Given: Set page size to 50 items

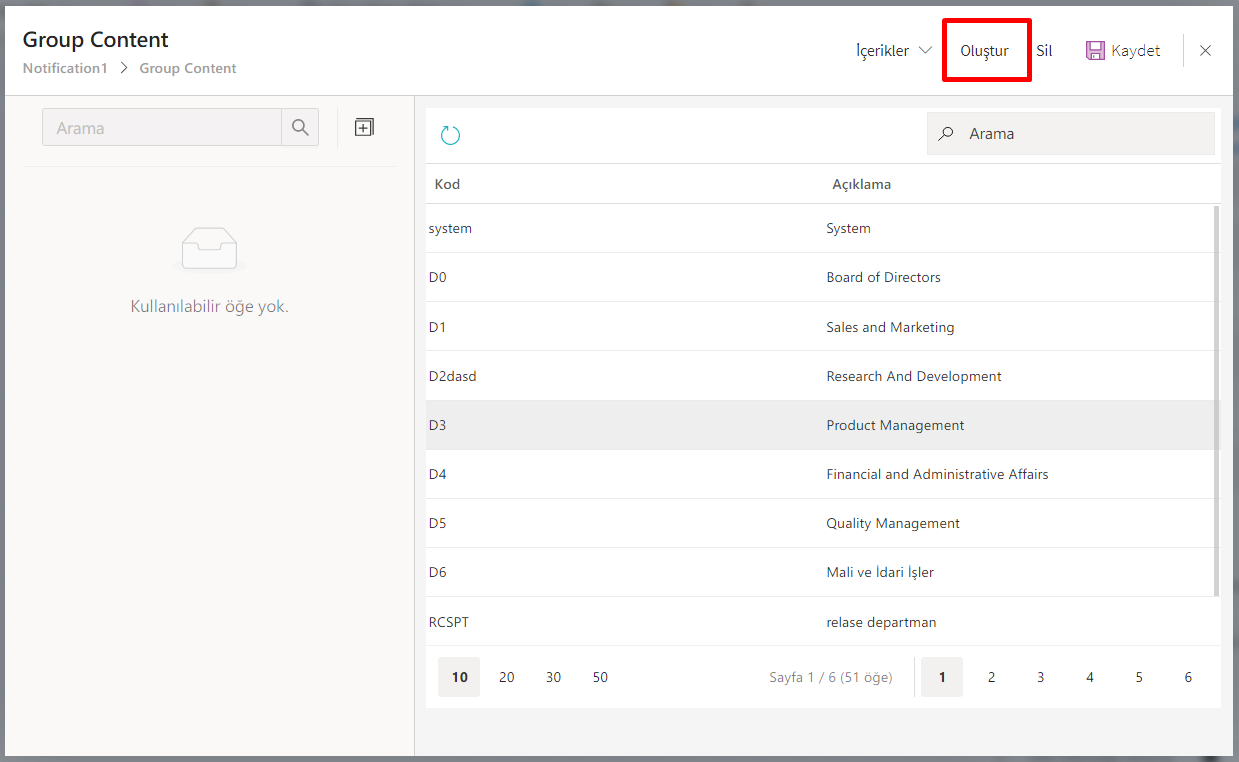Looking at the screenshot, I should 600,677.
